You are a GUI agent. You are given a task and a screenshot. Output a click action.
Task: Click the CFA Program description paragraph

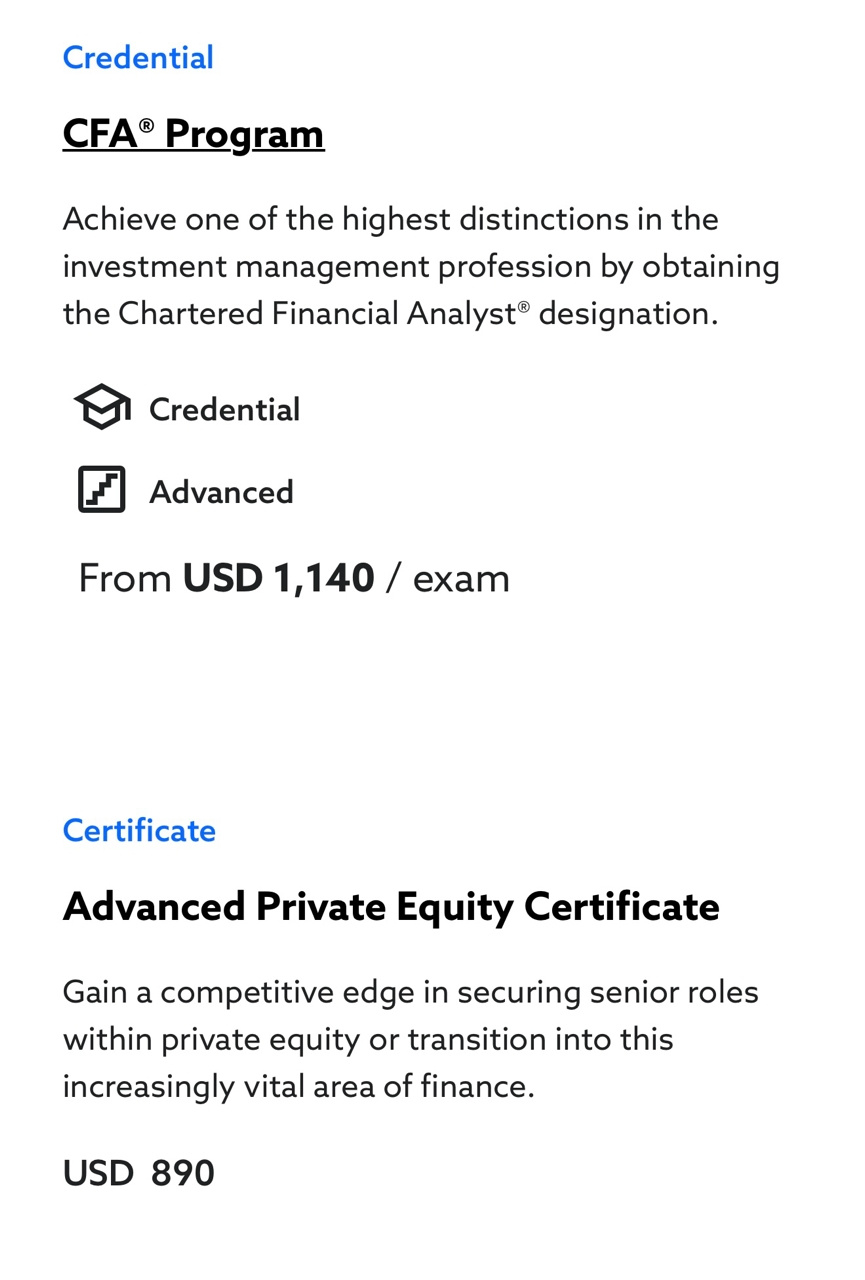pyautogui.click(x=421, y=266)
